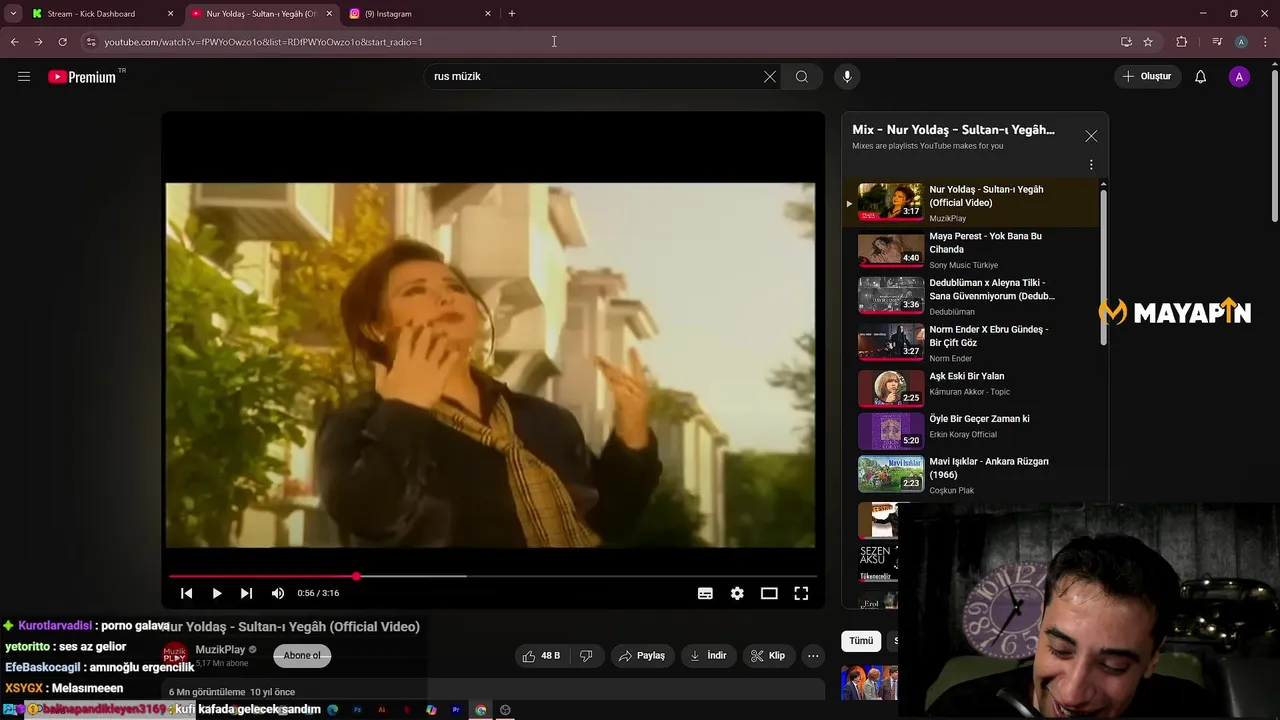Screen dimensions: 1280x720
Task: Open Chrome profile avatar
Action: tap(1241, 42)
